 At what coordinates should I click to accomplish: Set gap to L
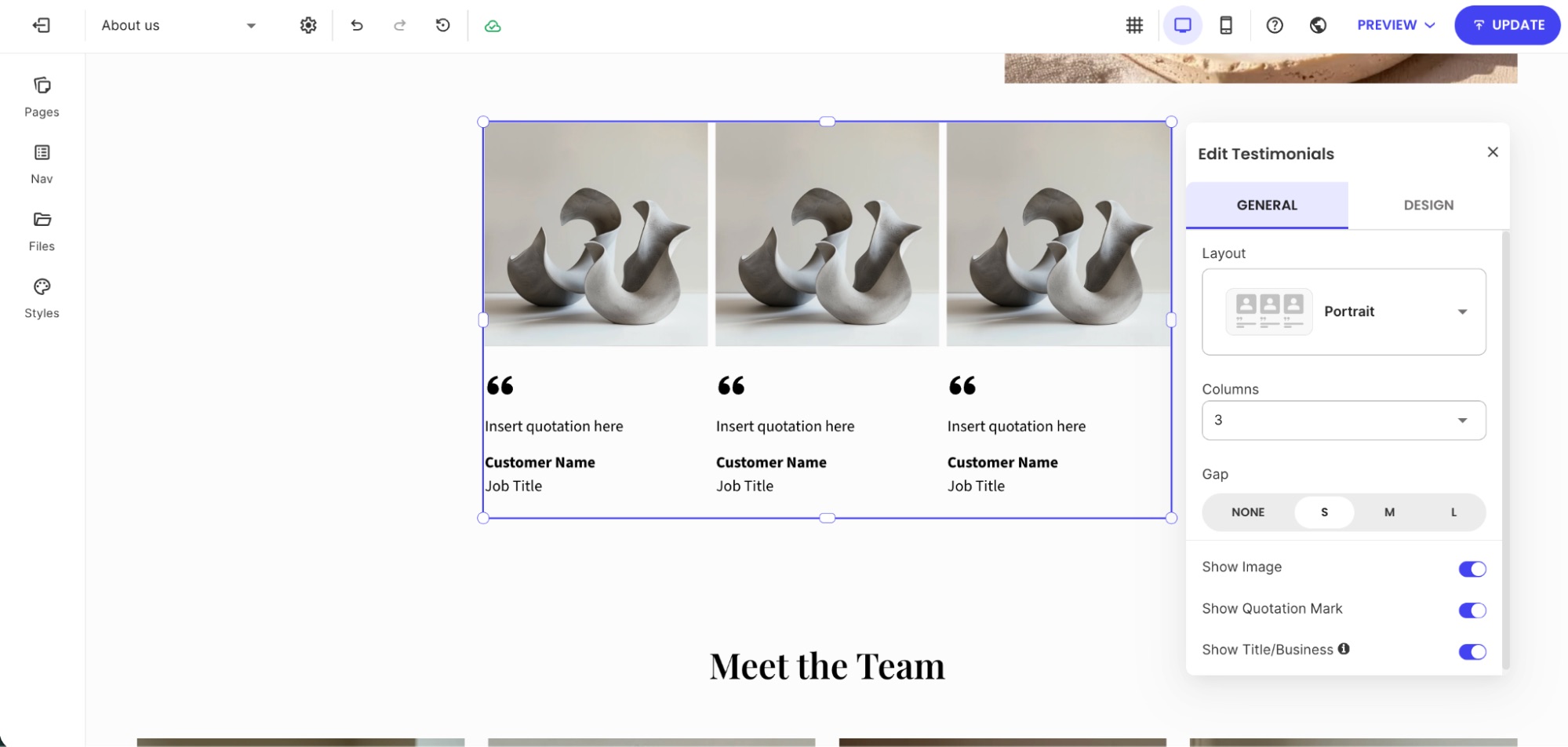1453,512
